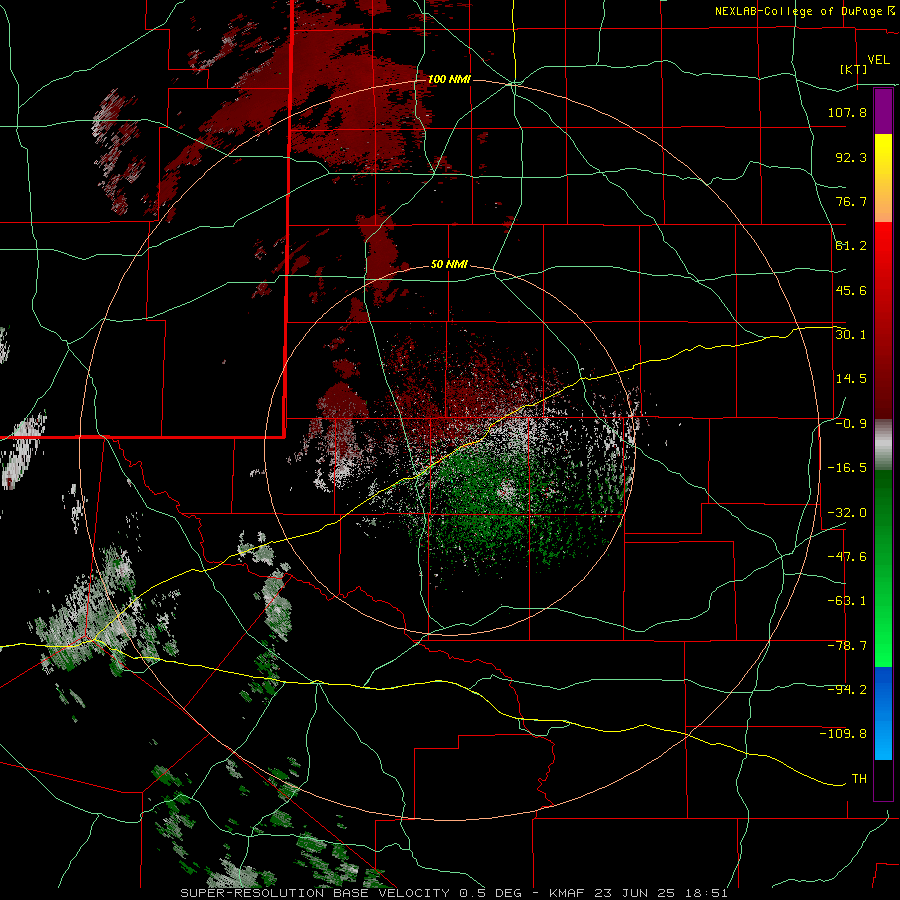
Task: Click the red segment of velocity color bar
Action: [883, 320]
